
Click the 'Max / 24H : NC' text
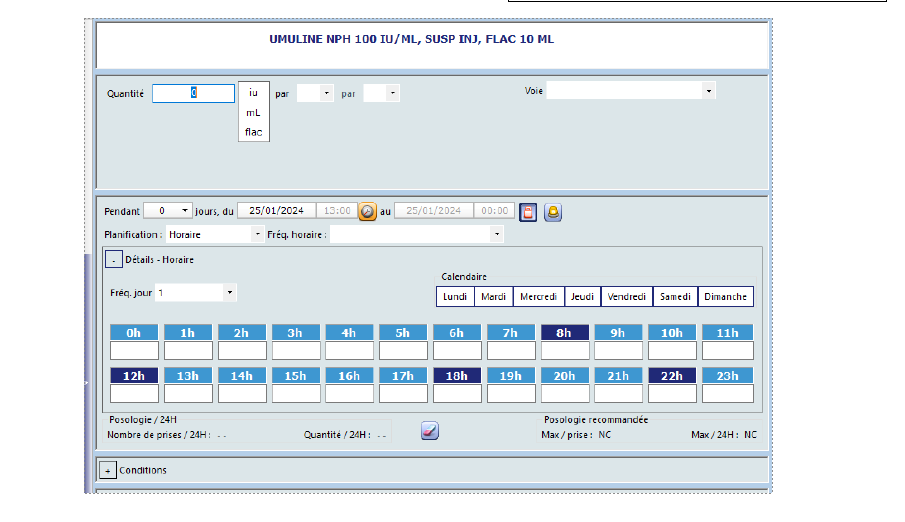(x=724, y=435)
